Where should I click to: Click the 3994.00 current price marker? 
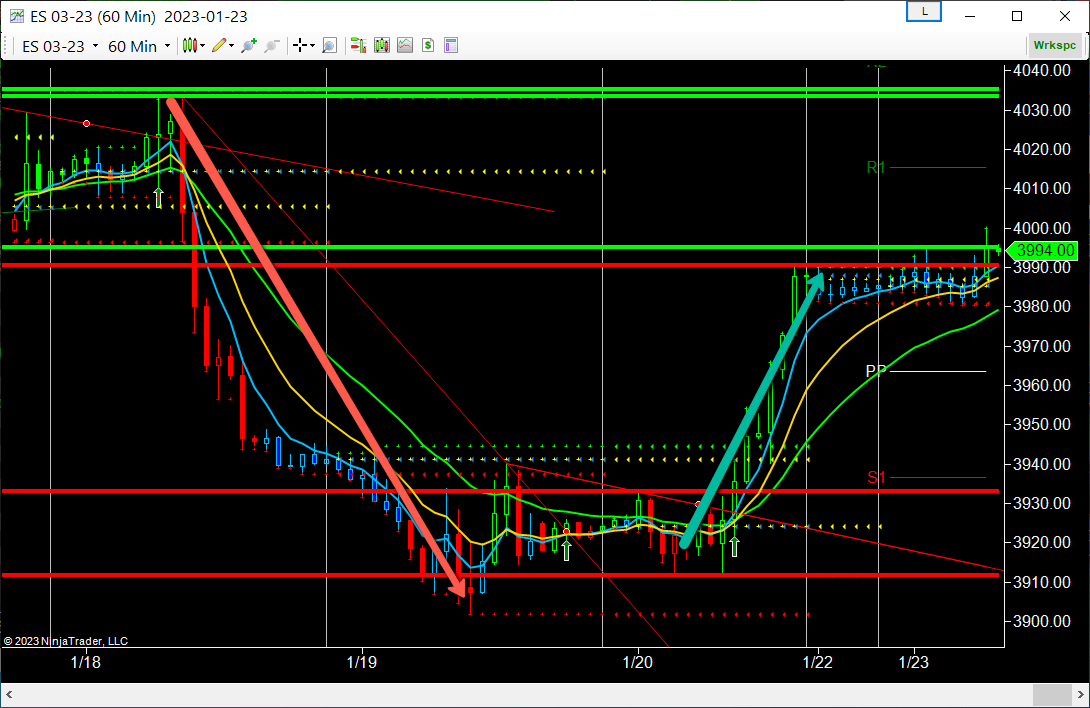pos(1042,250)
